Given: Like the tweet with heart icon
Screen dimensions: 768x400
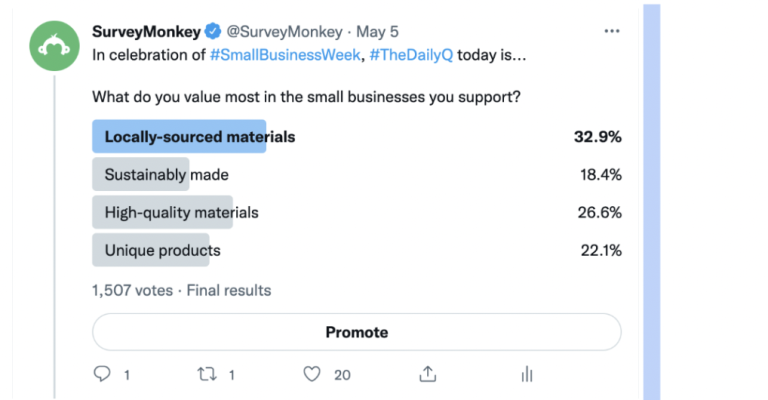Looking at the screenshot, I should click(312, 374).
